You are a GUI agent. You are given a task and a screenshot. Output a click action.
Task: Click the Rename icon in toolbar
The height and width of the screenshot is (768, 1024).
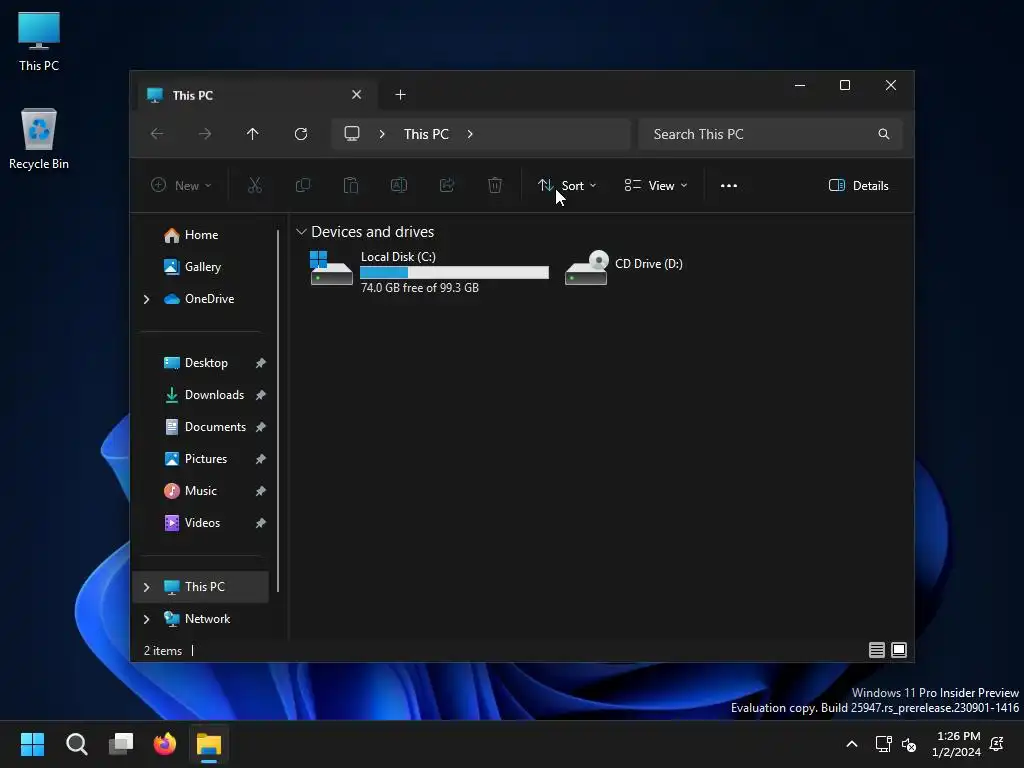coord(399,185)
